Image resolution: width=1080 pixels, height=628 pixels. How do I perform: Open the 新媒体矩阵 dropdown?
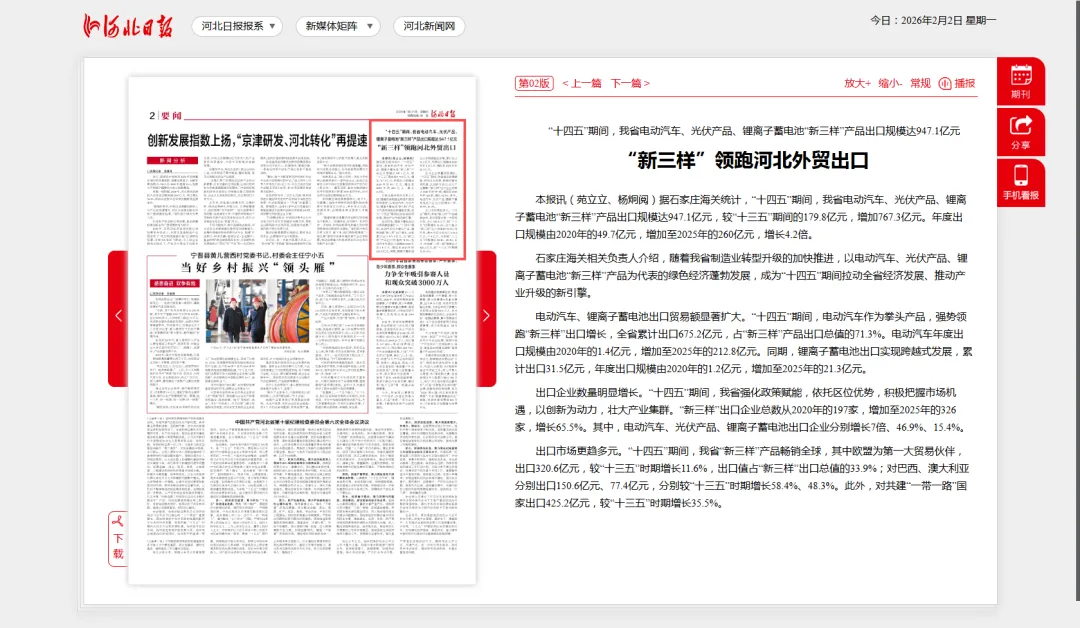tap(338, 26)
